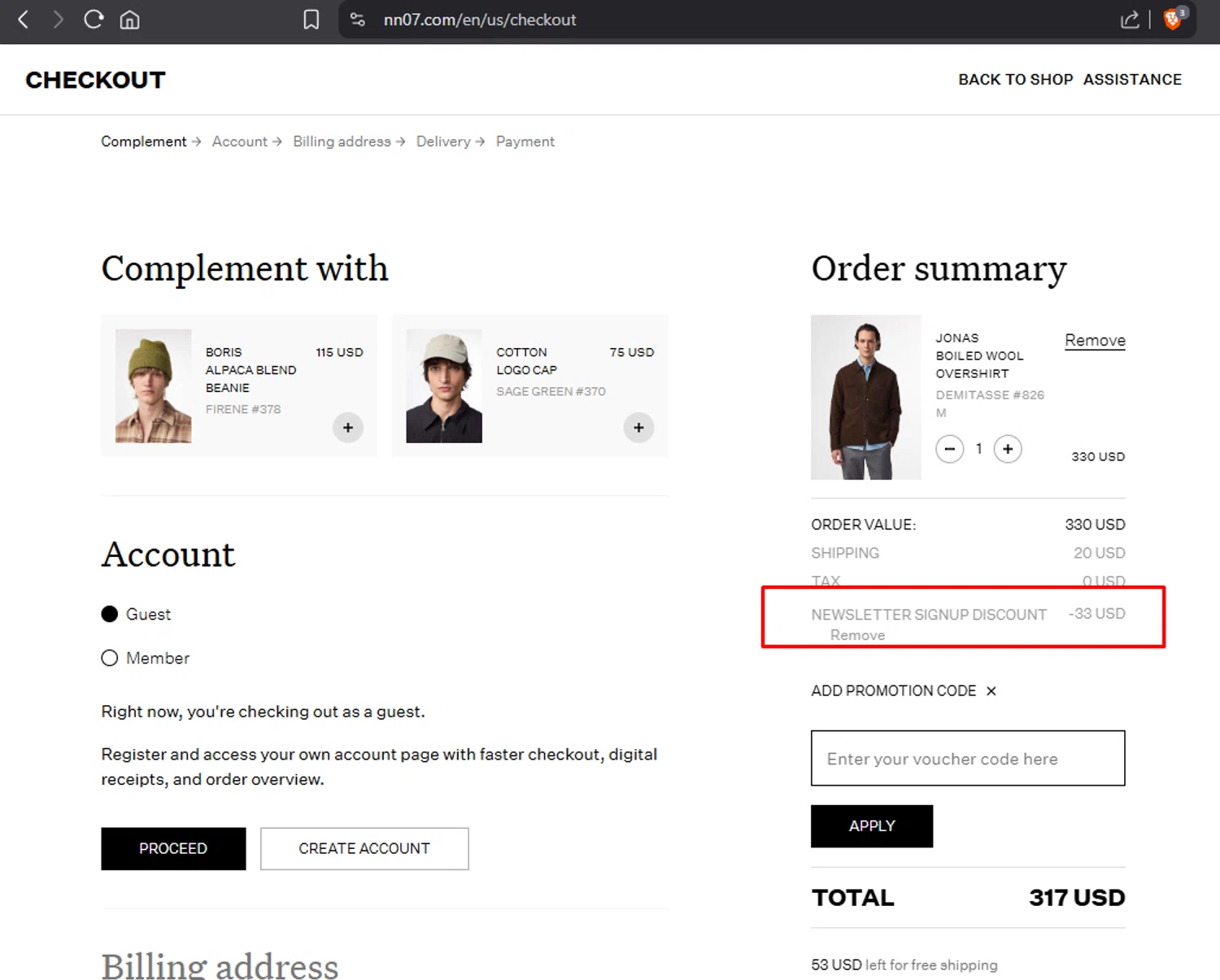Click the DEMITASSE #826 color label
Screen dimensions: 1220x980
[990, 395]
